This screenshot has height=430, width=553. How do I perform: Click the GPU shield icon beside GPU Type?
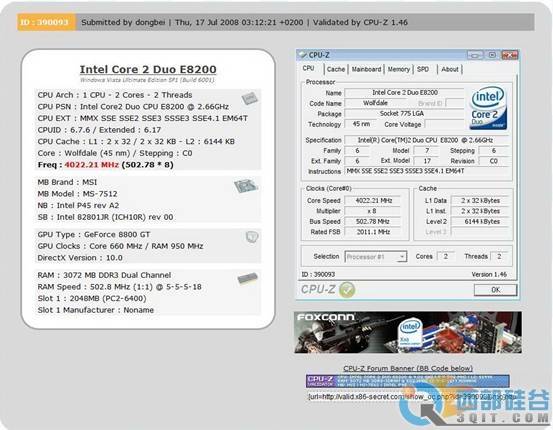tap(252, 237)
